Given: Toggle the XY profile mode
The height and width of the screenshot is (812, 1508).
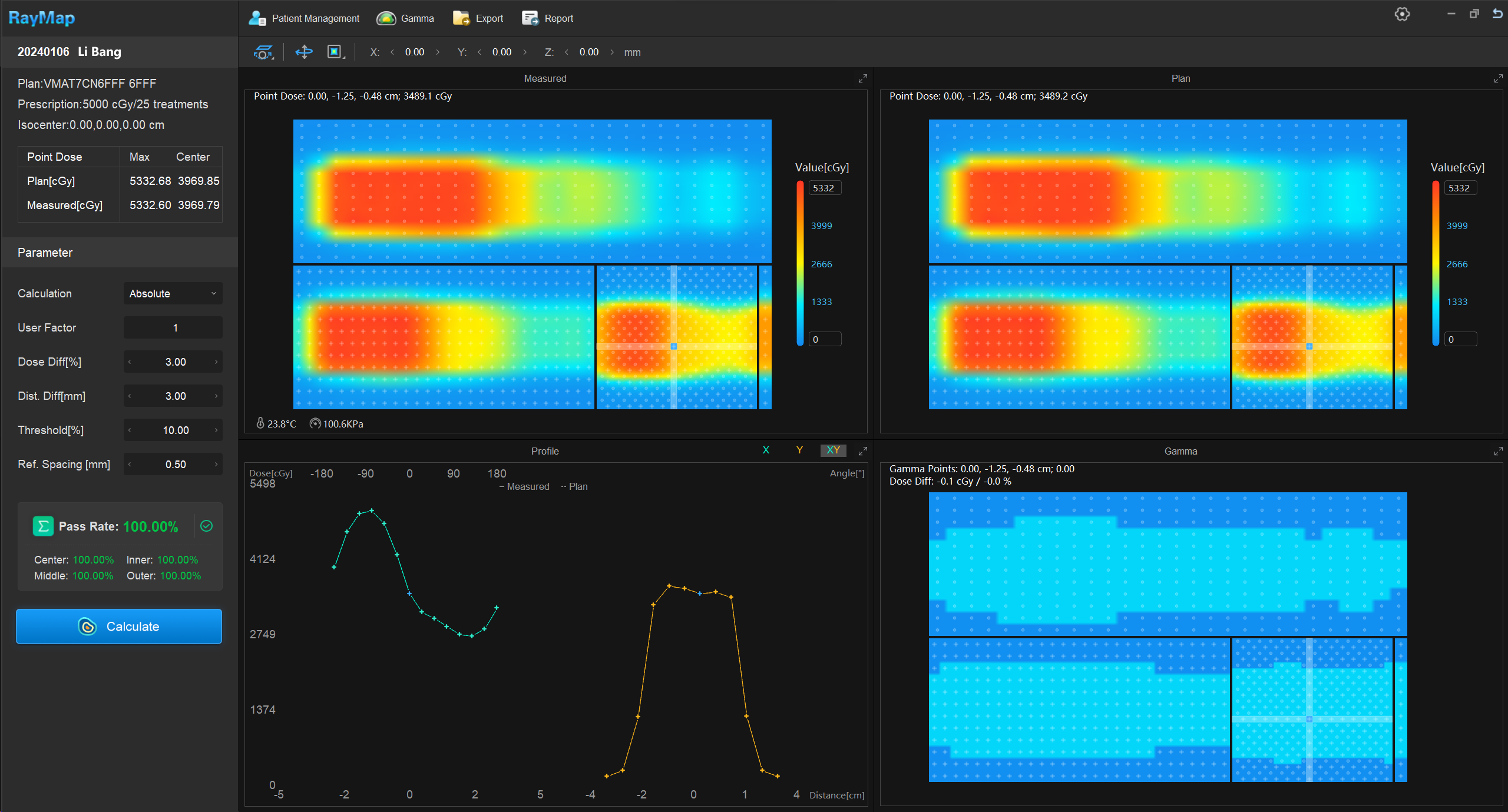Looking at the screenshot, I should [833, 450].
